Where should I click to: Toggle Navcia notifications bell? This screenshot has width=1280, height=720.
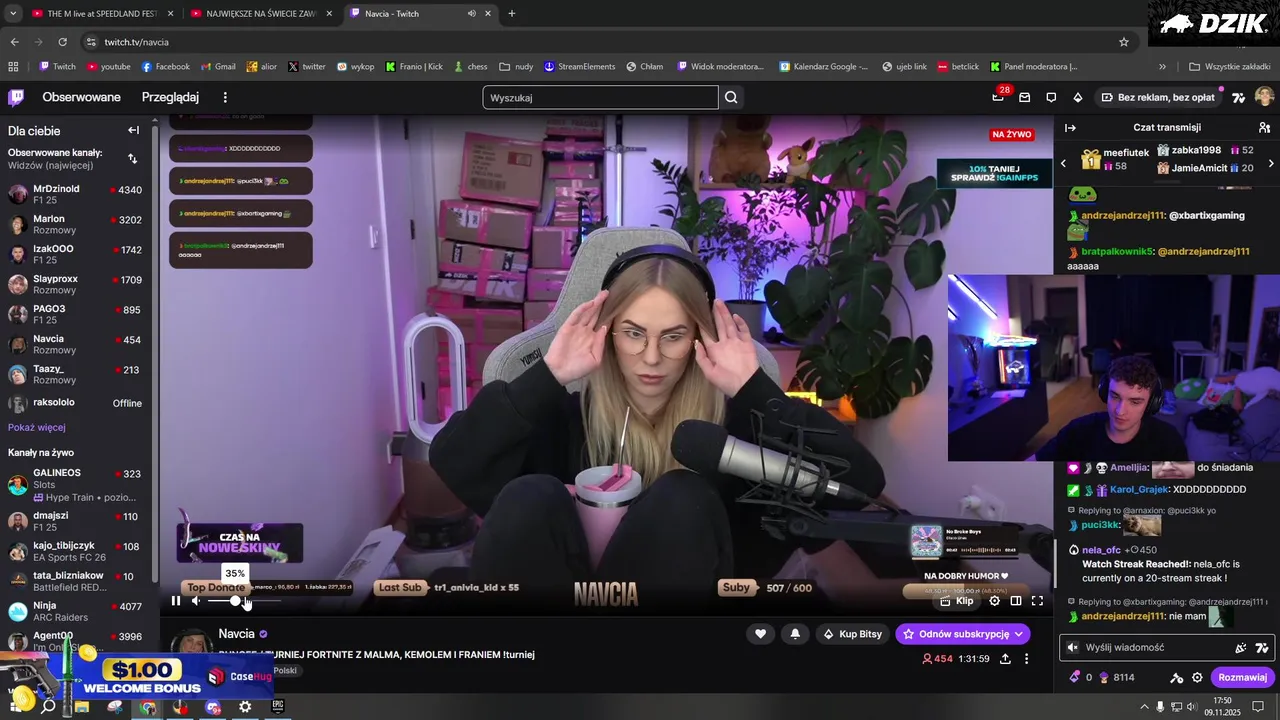pyautogui.click(x=795, y=634)
